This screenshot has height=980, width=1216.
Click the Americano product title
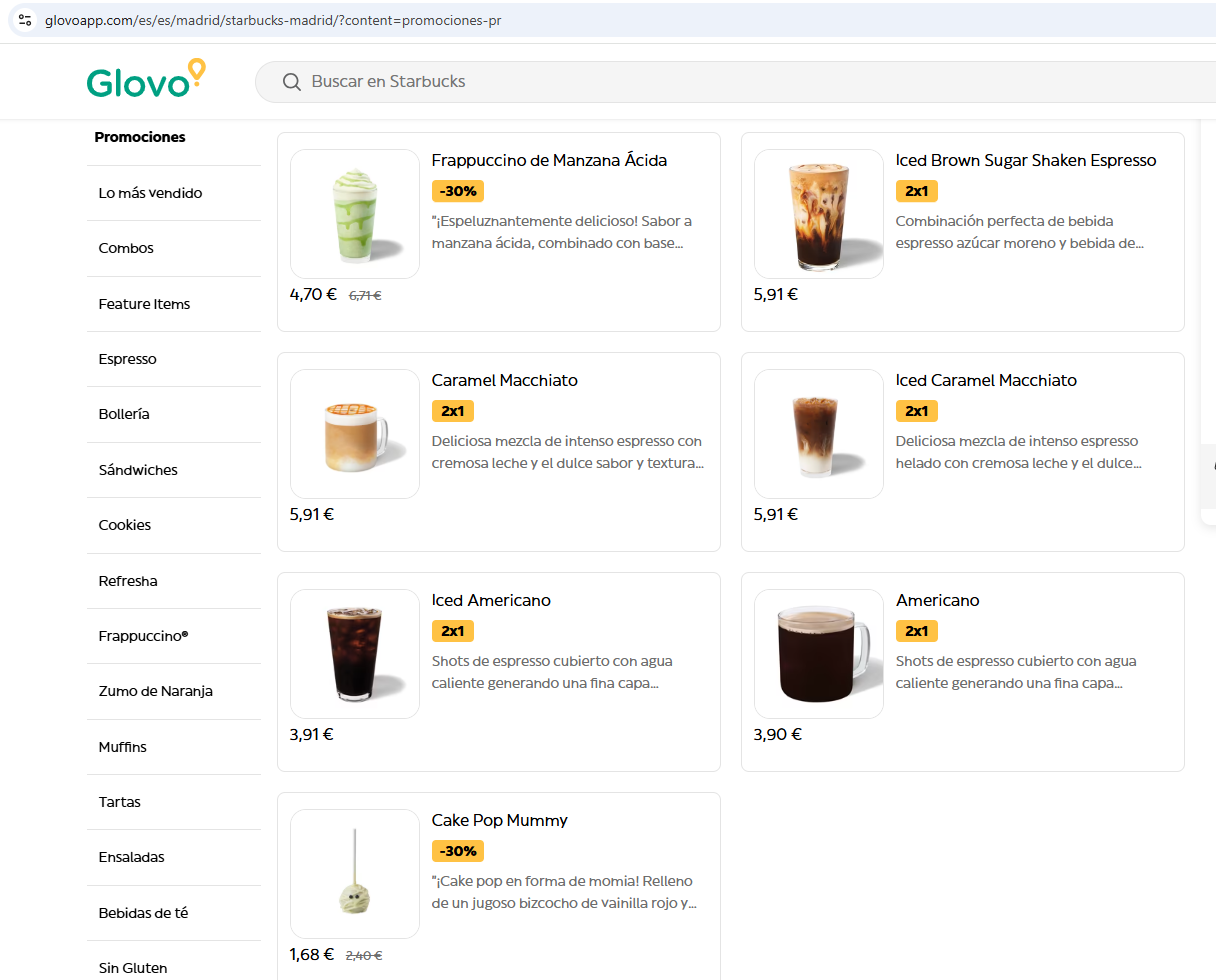point(938,600)
